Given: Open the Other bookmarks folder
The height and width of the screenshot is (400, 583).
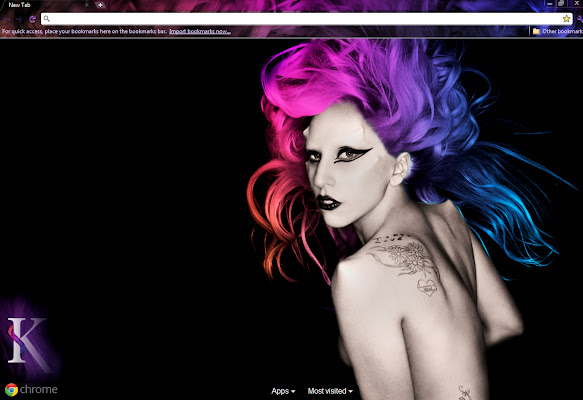Looking at the screenshot, I should [x=557, y=31].
